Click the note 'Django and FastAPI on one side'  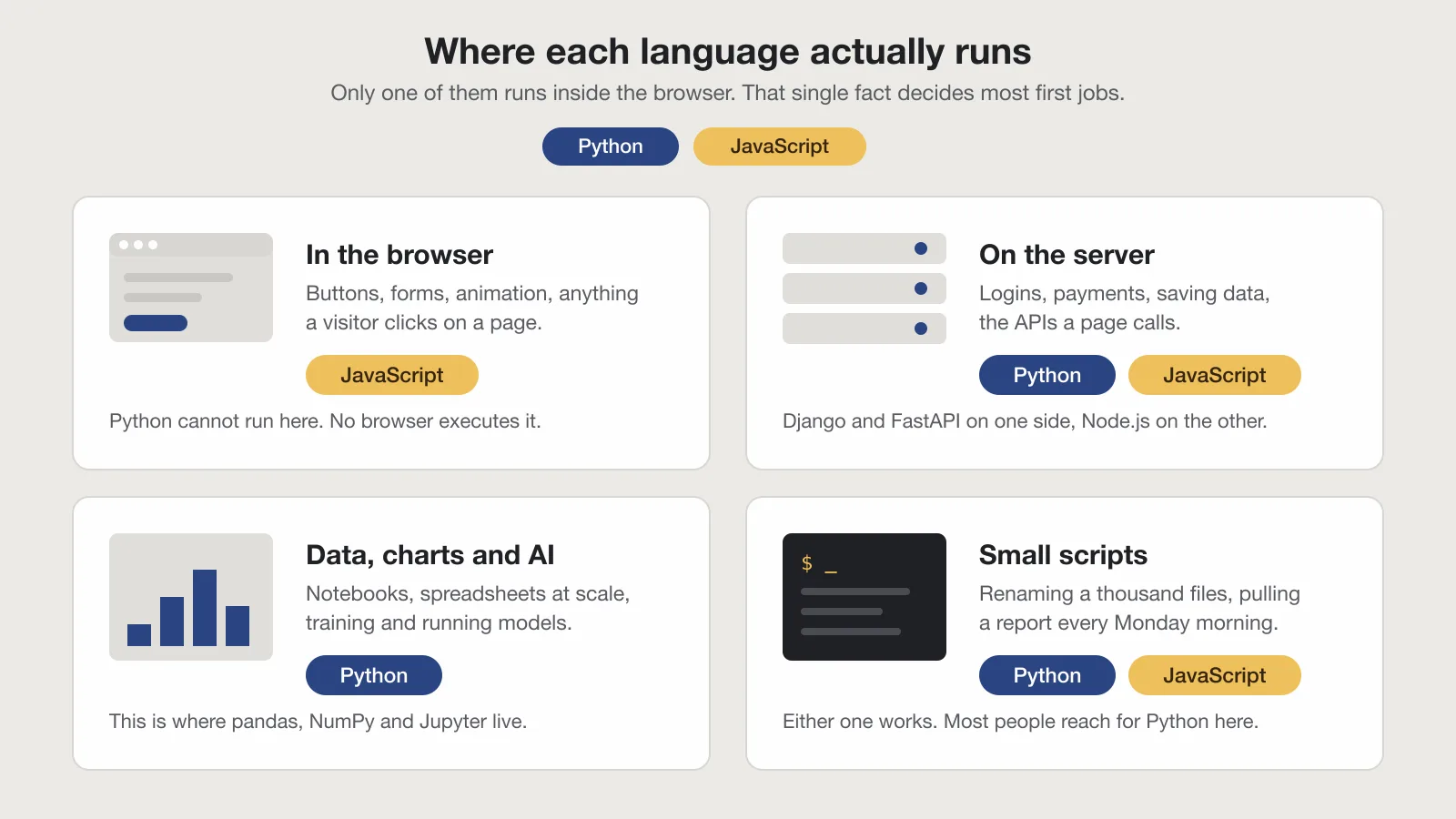[926, 421]
